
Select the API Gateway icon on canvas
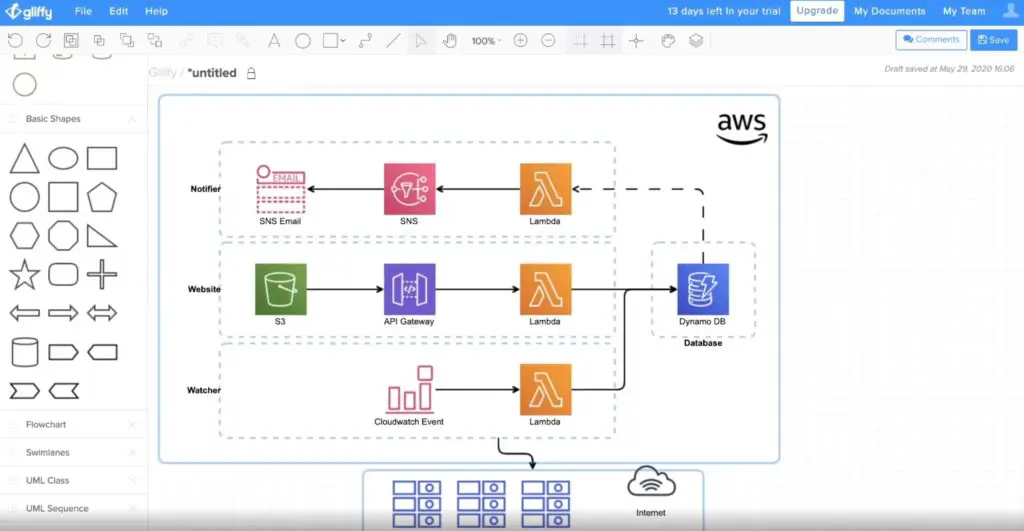(409, 289)
